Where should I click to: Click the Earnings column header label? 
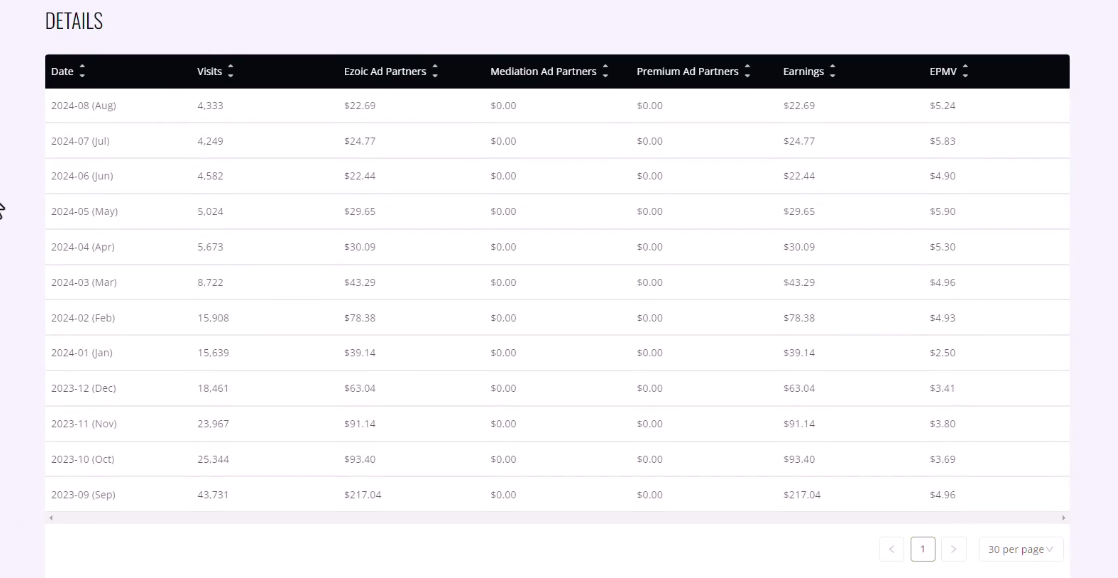(x=804, y=71)
